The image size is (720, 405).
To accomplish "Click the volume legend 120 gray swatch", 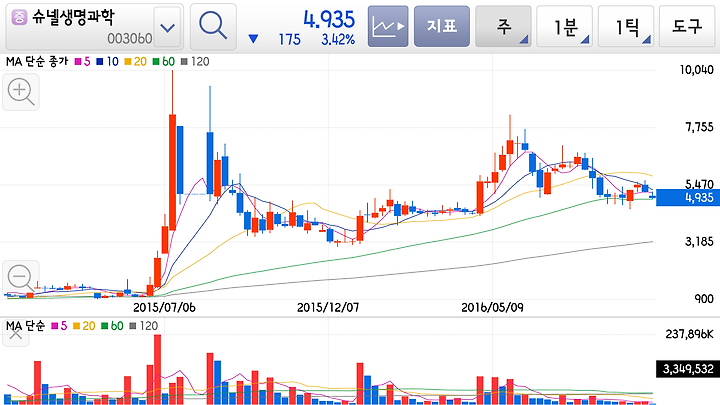I will [x=133, y=326].
